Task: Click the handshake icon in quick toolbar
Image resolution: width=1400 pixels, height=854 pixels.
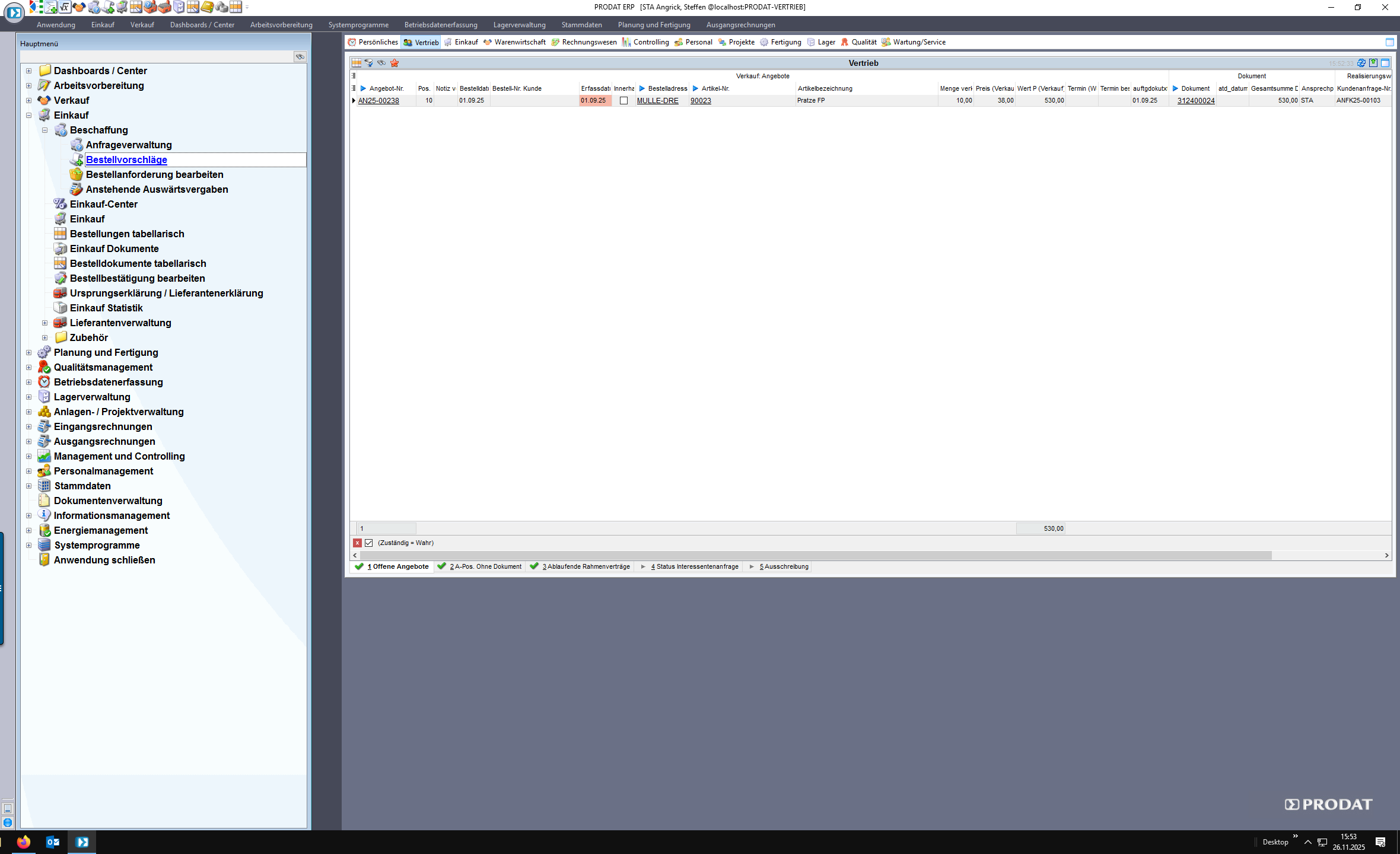Action: [x=79, y=7]
